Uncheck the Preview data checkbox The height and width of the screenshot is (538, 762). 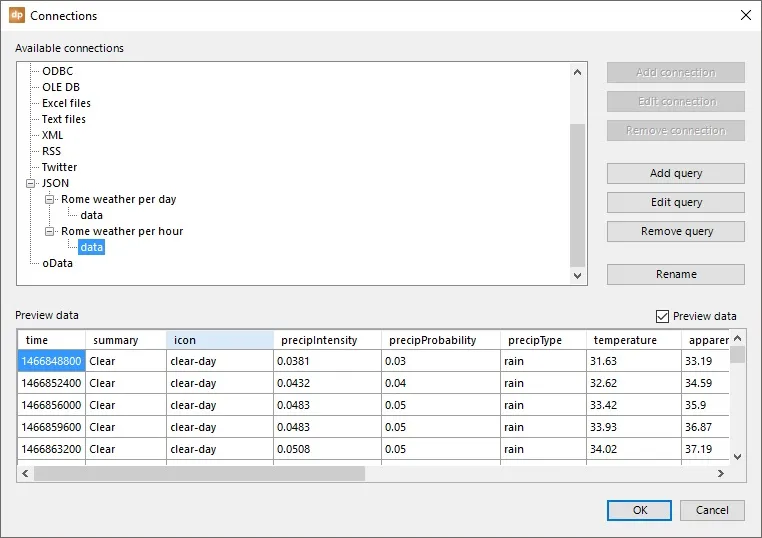coord(662,316)
